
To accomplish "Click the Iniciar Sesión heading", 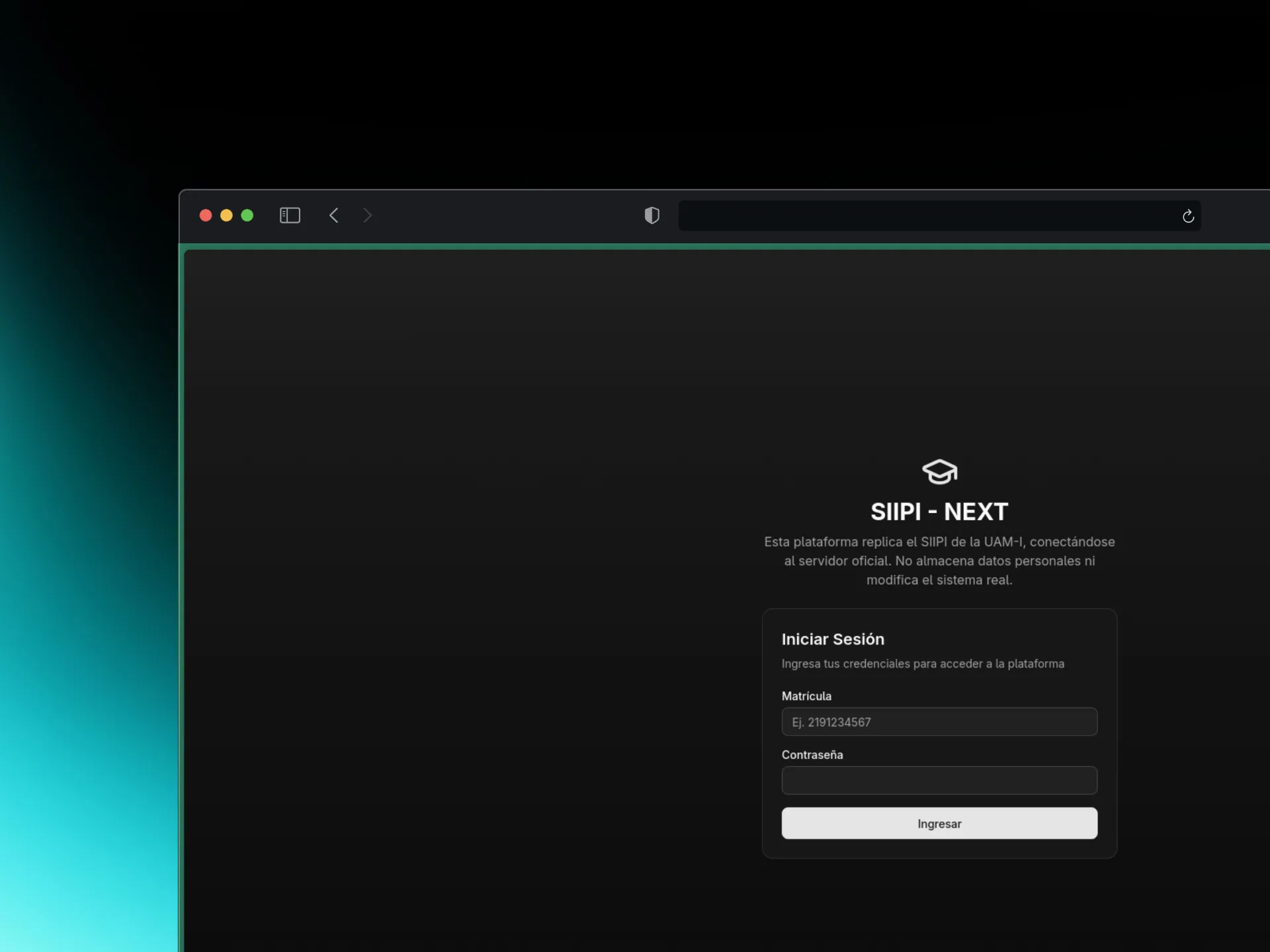I will click(833, 639).
